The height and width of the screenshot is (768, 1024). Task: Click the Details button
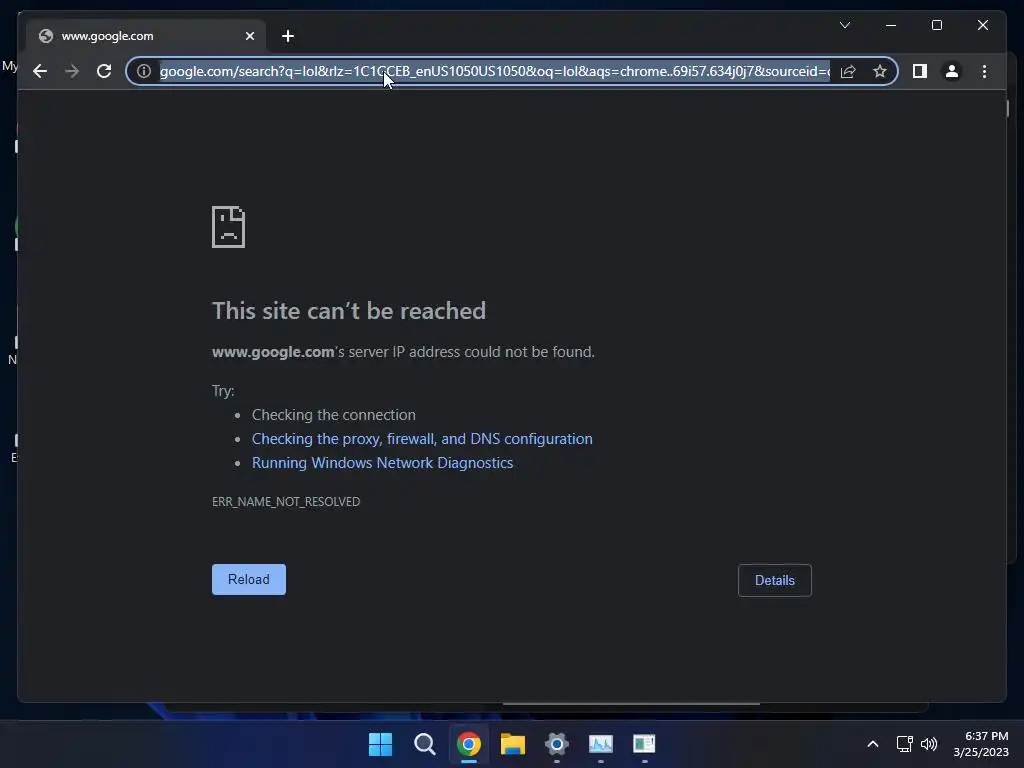click(775, 580)
